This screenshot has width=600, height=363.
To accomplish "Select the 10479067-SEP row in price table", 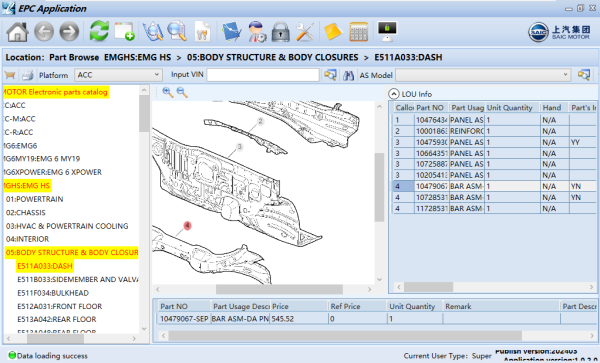I will (x=377, y=318).
